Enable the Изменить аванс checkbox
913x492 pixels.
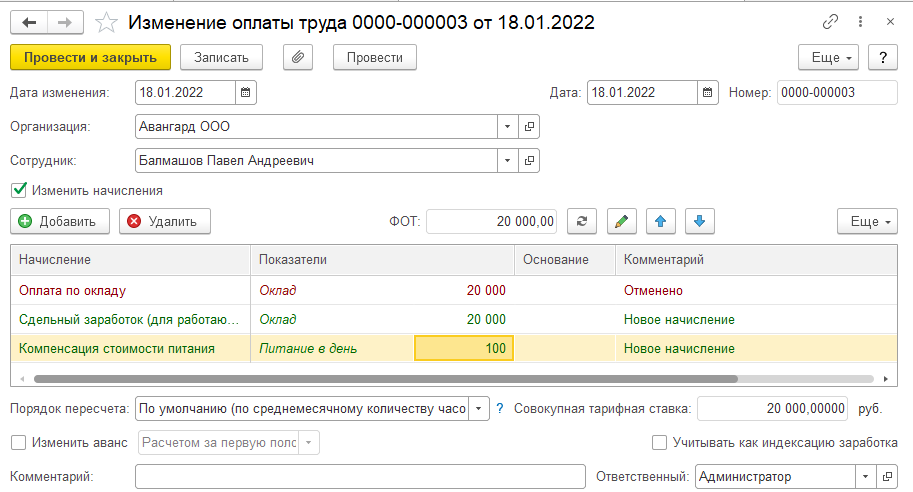(x=18, y=442)
